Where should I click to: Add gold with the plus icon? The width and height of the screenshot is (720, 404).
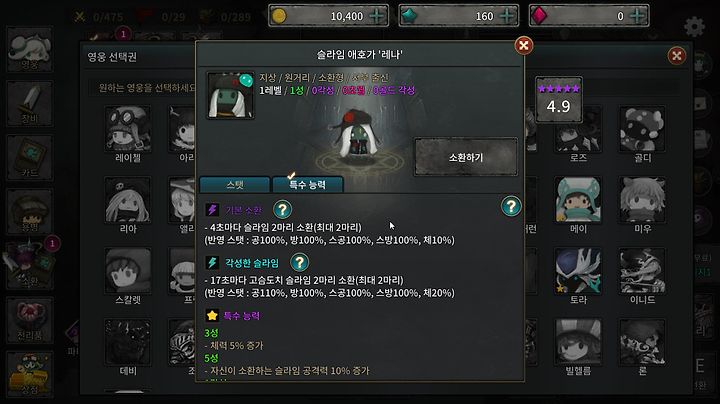coord(377,16)
